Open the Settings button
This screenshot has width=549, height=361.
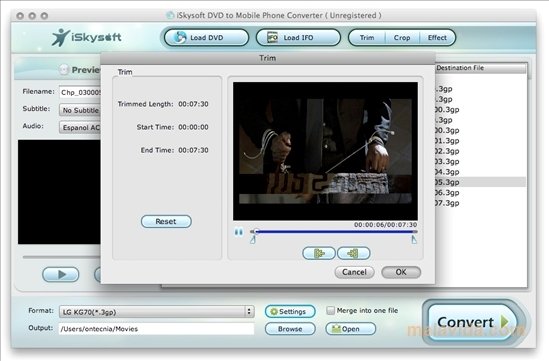pos(290,311)
